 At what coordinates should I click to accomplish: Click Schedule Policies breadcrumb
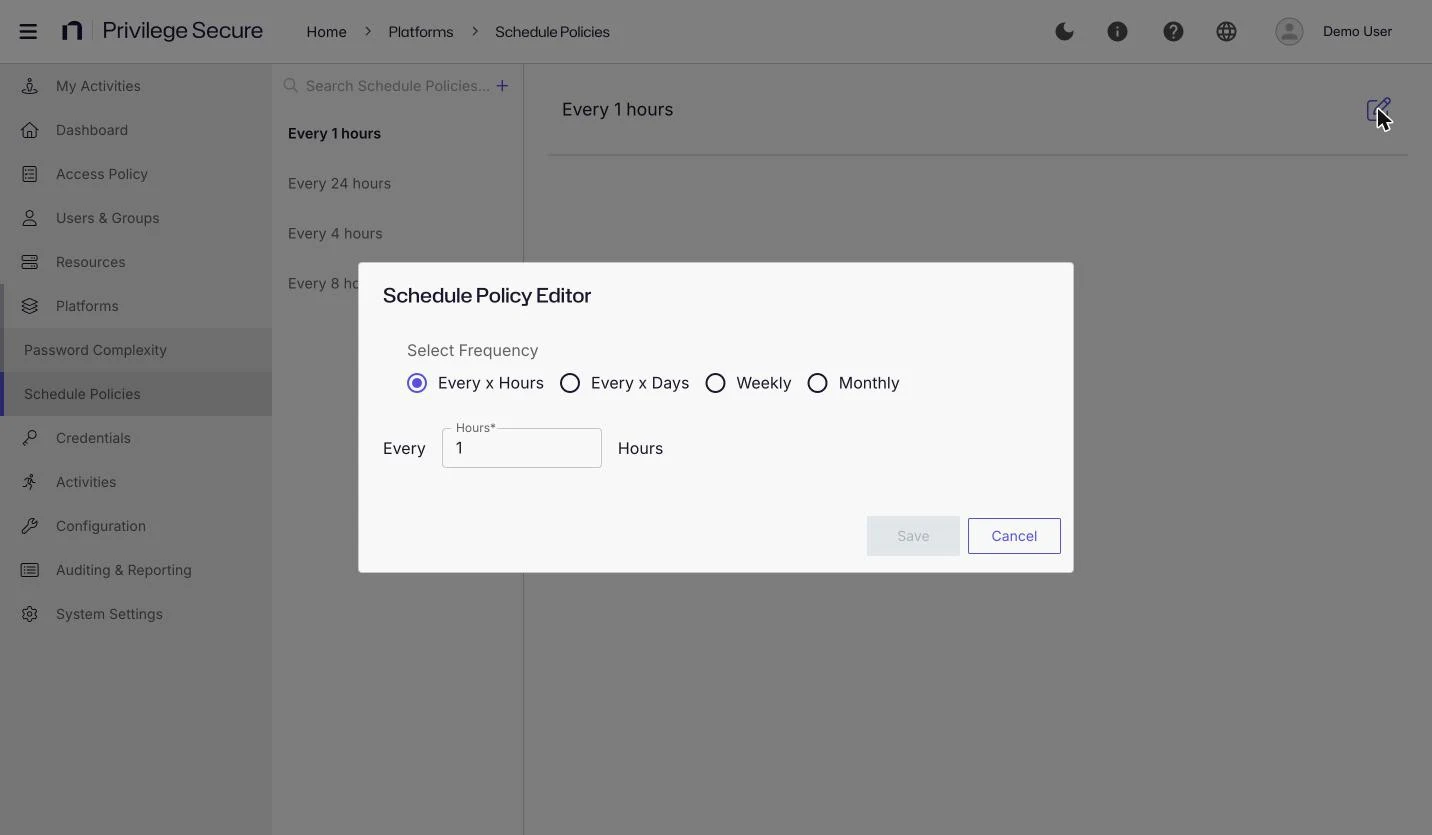click(x=552, y=32)
